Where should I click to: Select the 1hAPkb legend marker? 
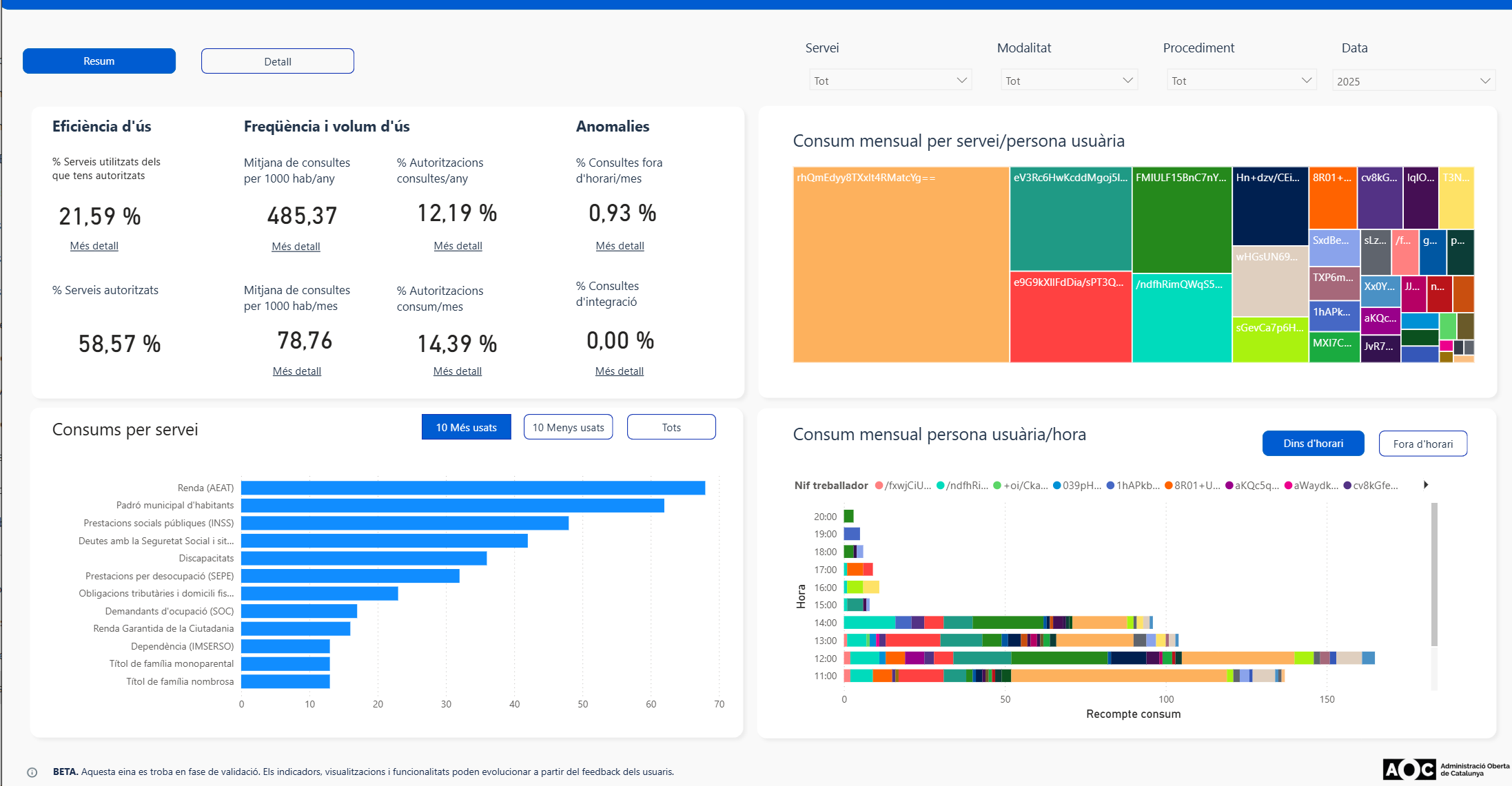click(x=1111, y=486)
